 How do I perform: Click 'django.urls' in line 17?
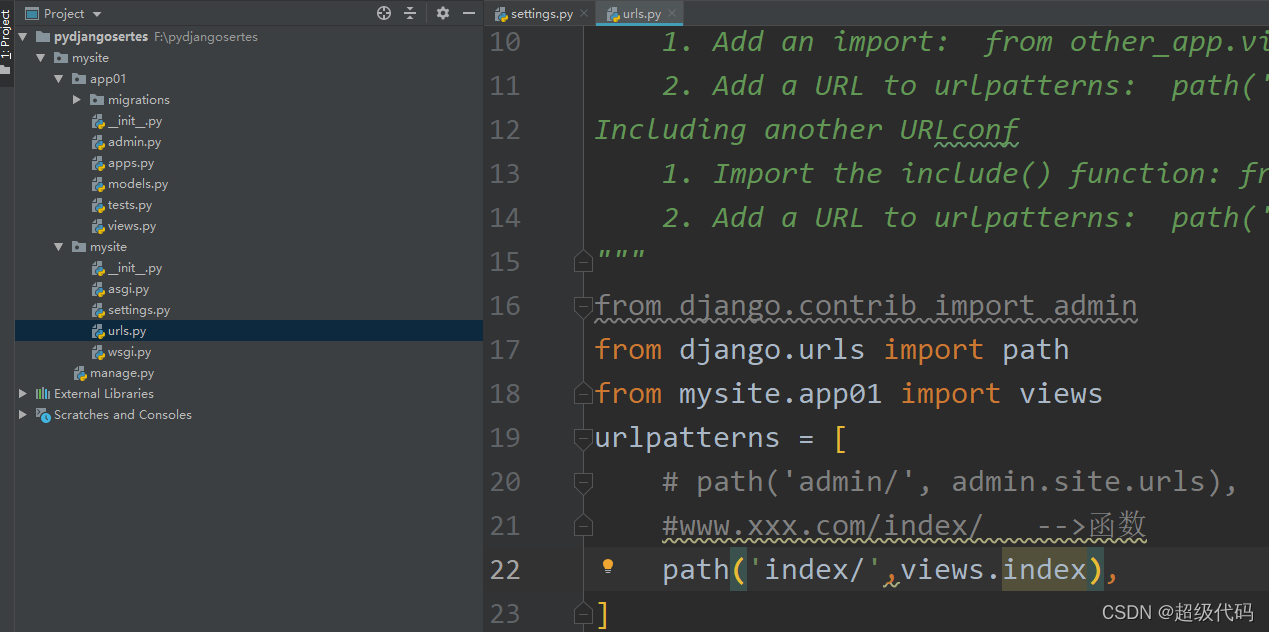[772, 350]
